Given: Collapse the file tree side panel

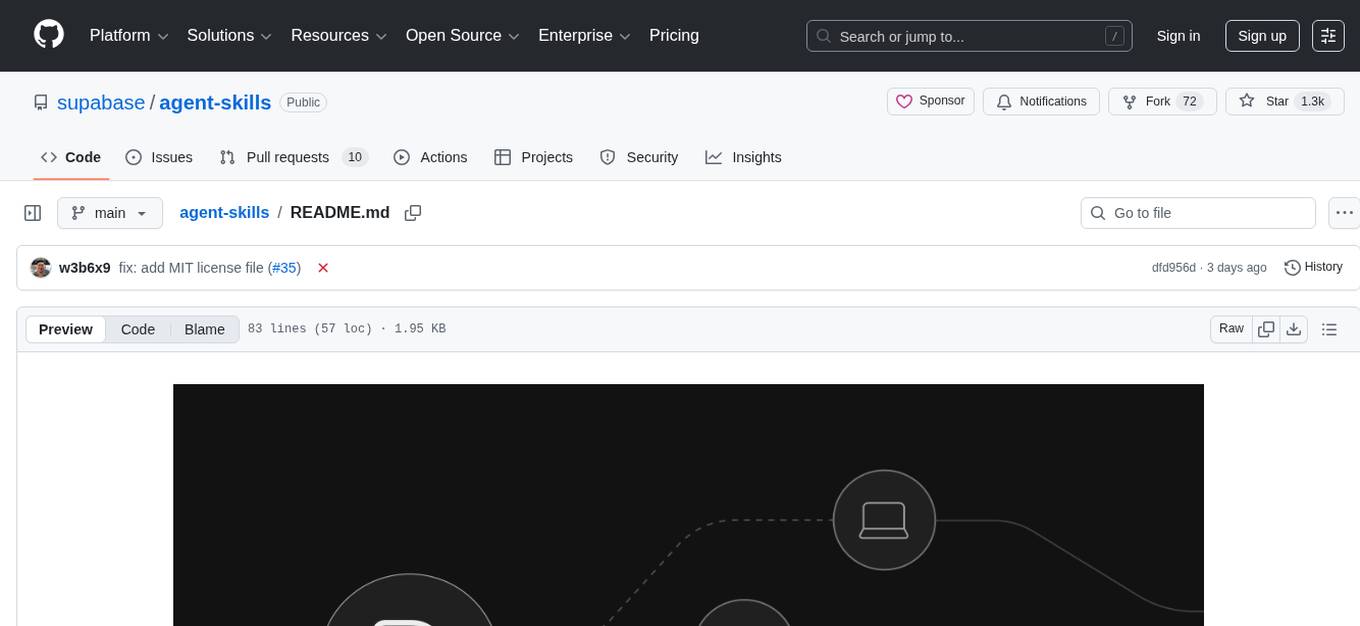Looking at the screenshot, I should pos(33,213).
